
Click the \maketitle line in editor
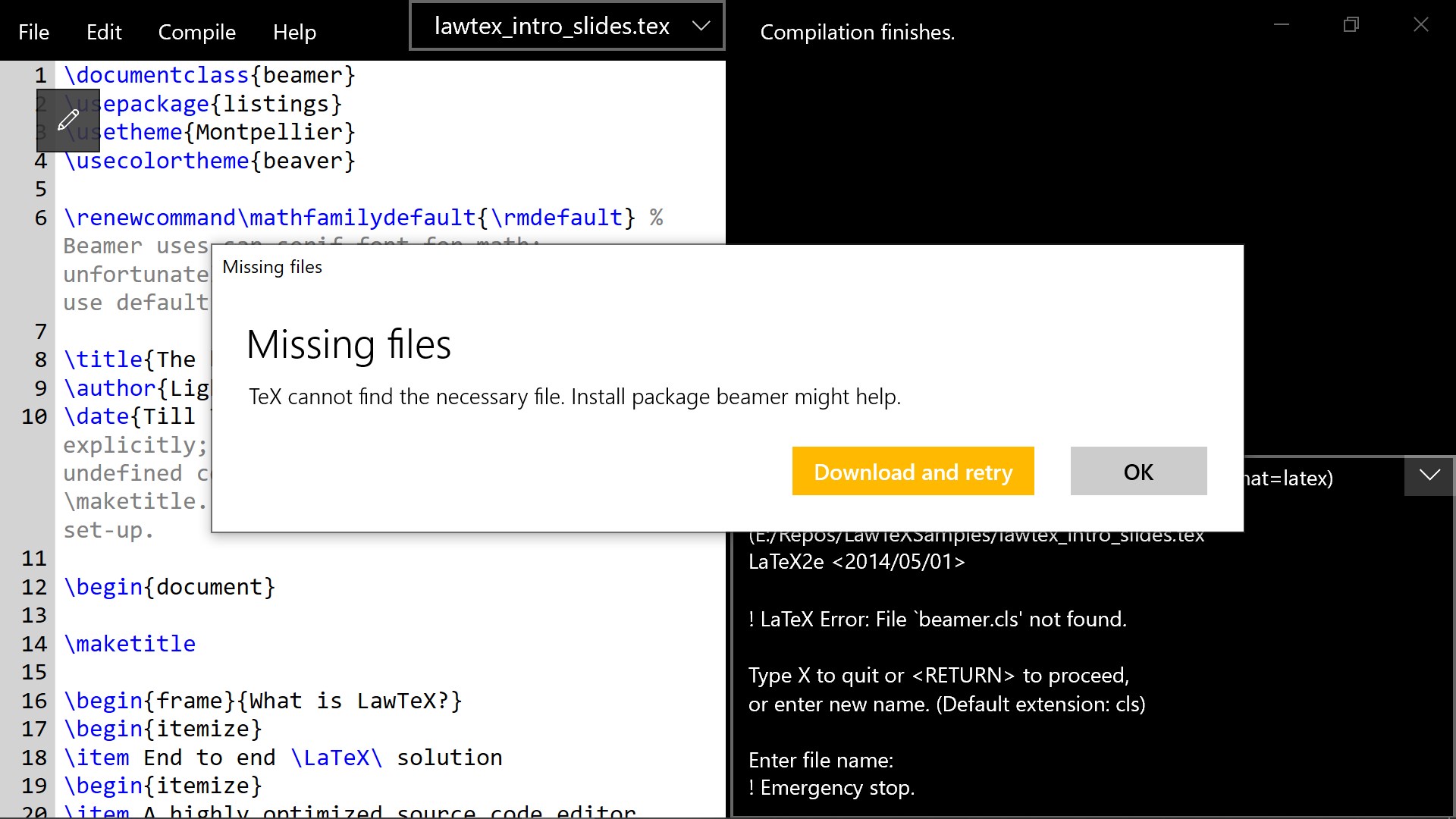(x=130, y=644)
